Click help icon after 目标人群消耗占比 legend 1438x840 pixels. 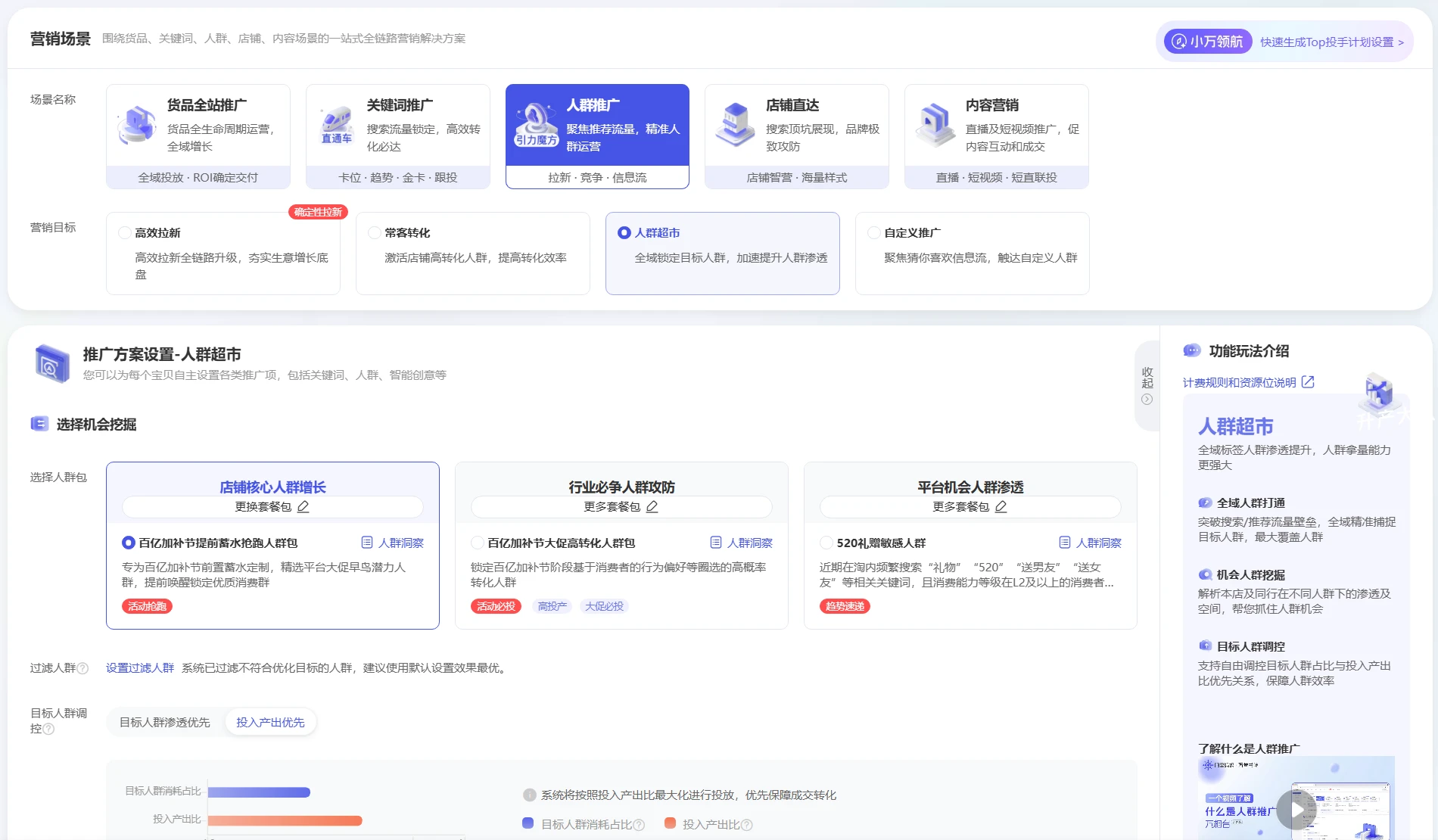coord(639,825)
